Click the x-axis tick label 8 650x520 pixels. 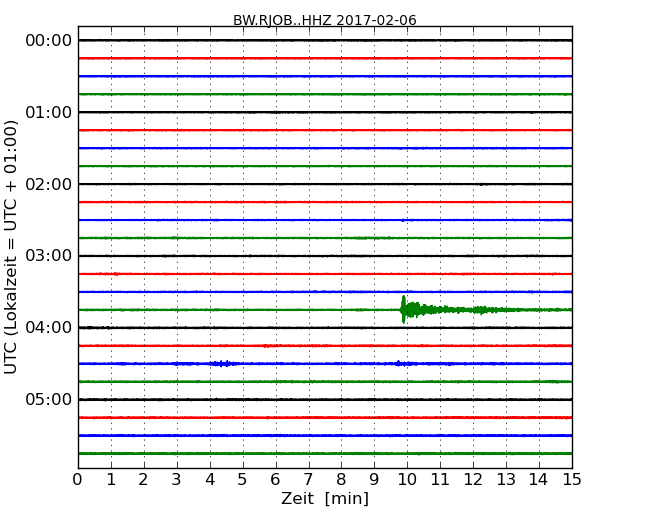[341, 480]
